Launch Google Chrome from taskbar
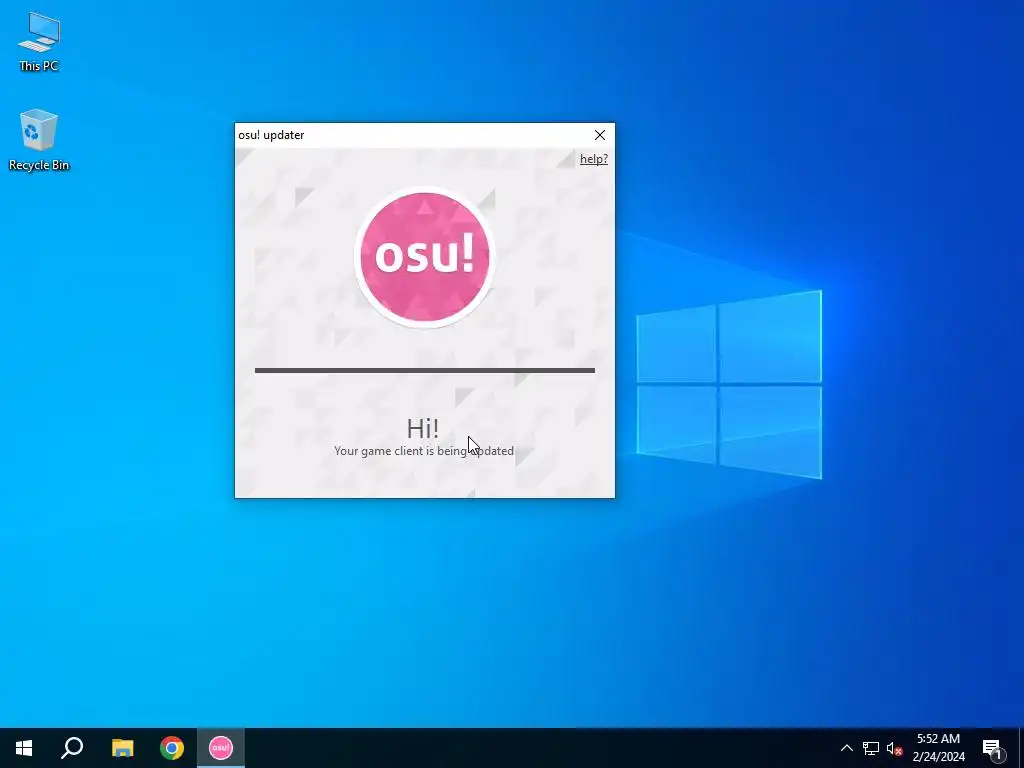1024x768 pixels. [x=172, y=748]
